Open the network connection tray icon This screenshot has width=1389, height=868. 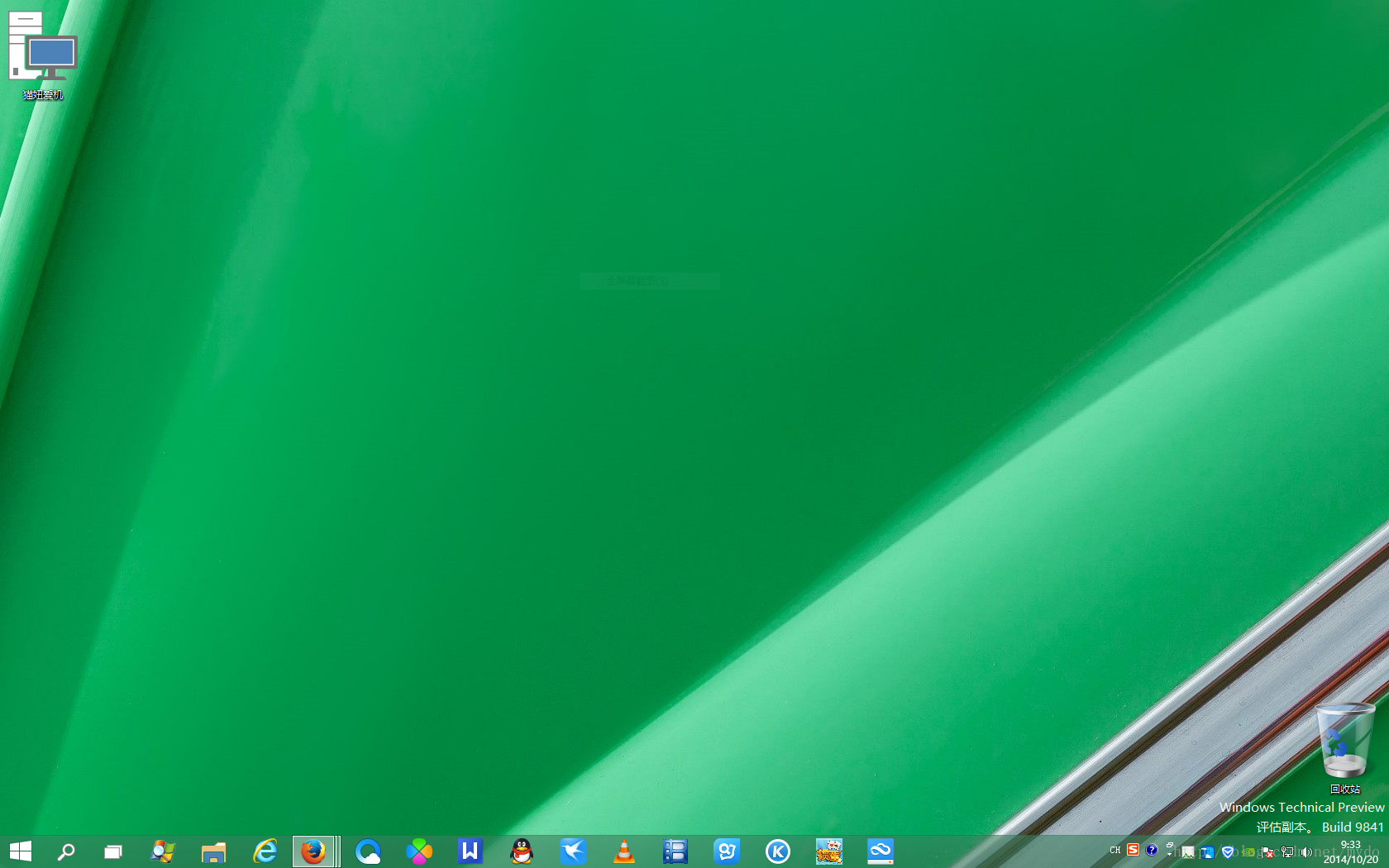1287,852
